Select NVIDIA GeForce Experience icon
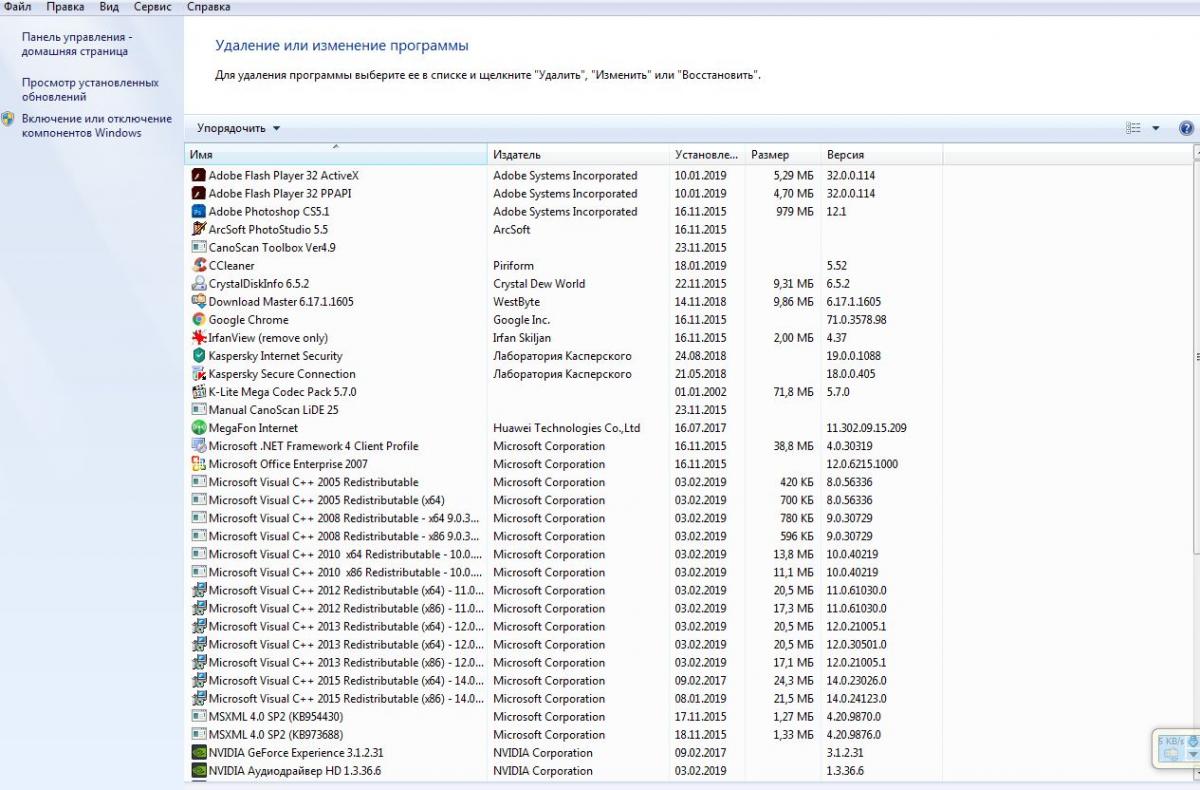 (x=198, y=753)
